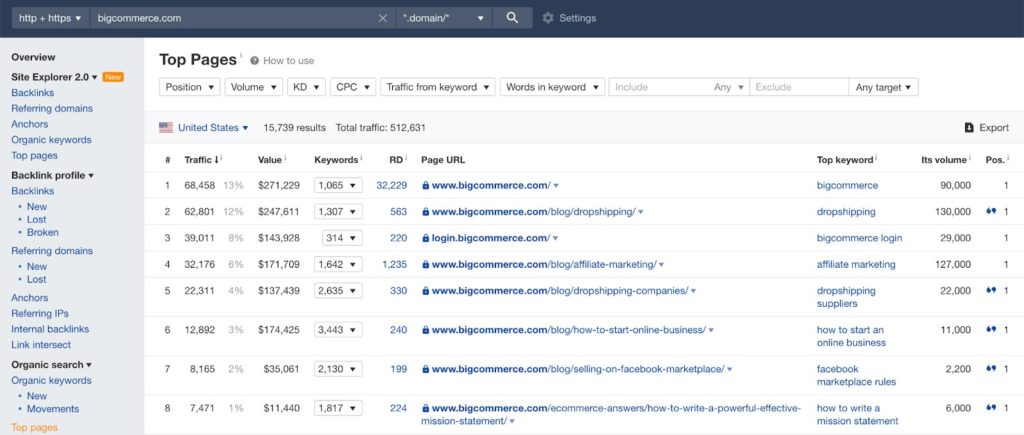Expand the 3,443 keywords dropdown
Viewport: 1024px width, 435px height.
click(x=338, y=330)
